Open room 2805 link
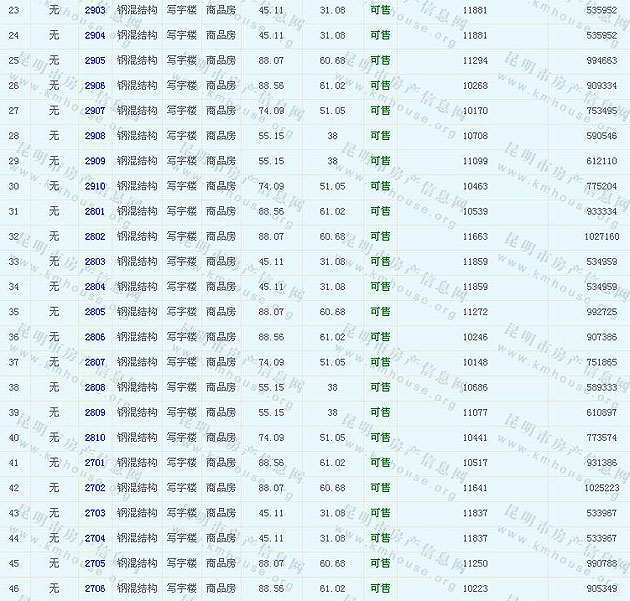The image size is (630, 601). [95, 311]
